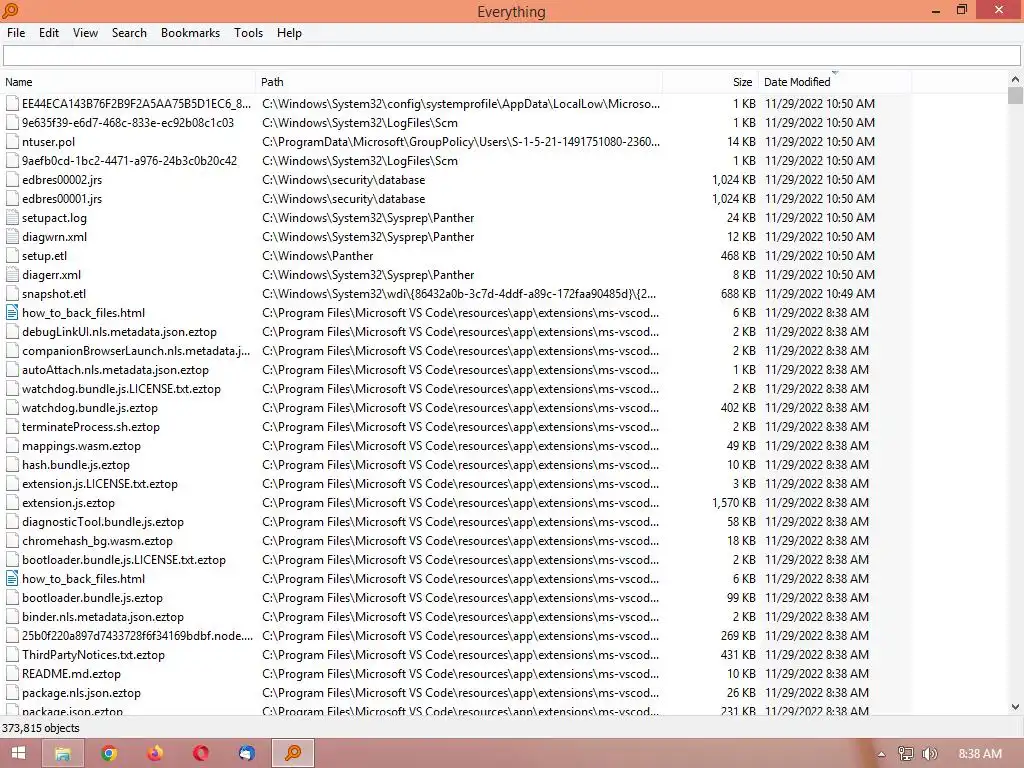This screenshot has width=1024, height=768.
Task: Click the 1,570 KB size cell
Action: tap(733, 502)
